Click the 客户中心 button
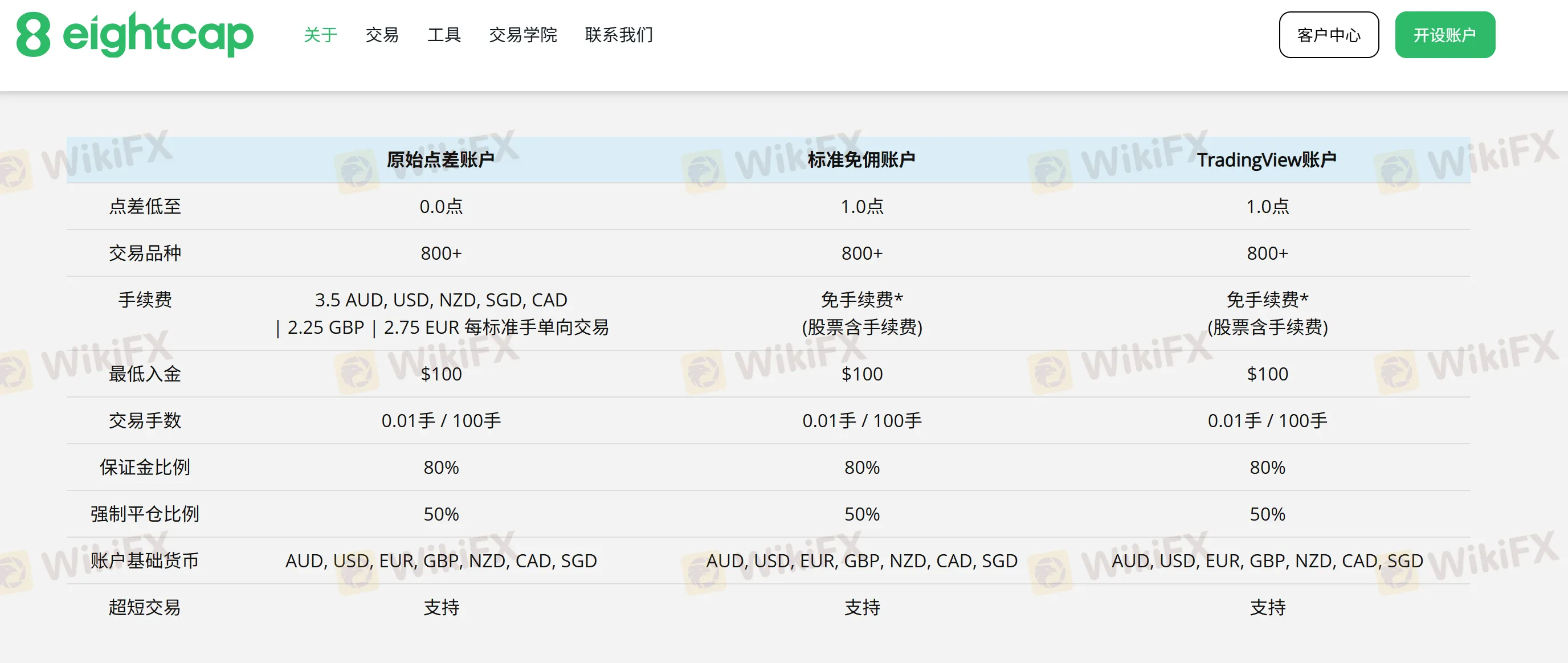 tap(1329, 35)
